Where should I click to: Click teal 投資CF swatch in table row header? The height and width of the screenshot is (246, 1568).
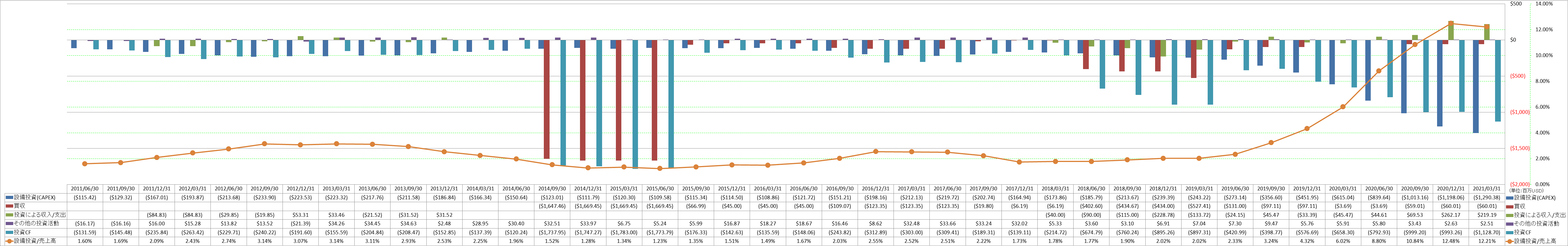tap(9, 232)
